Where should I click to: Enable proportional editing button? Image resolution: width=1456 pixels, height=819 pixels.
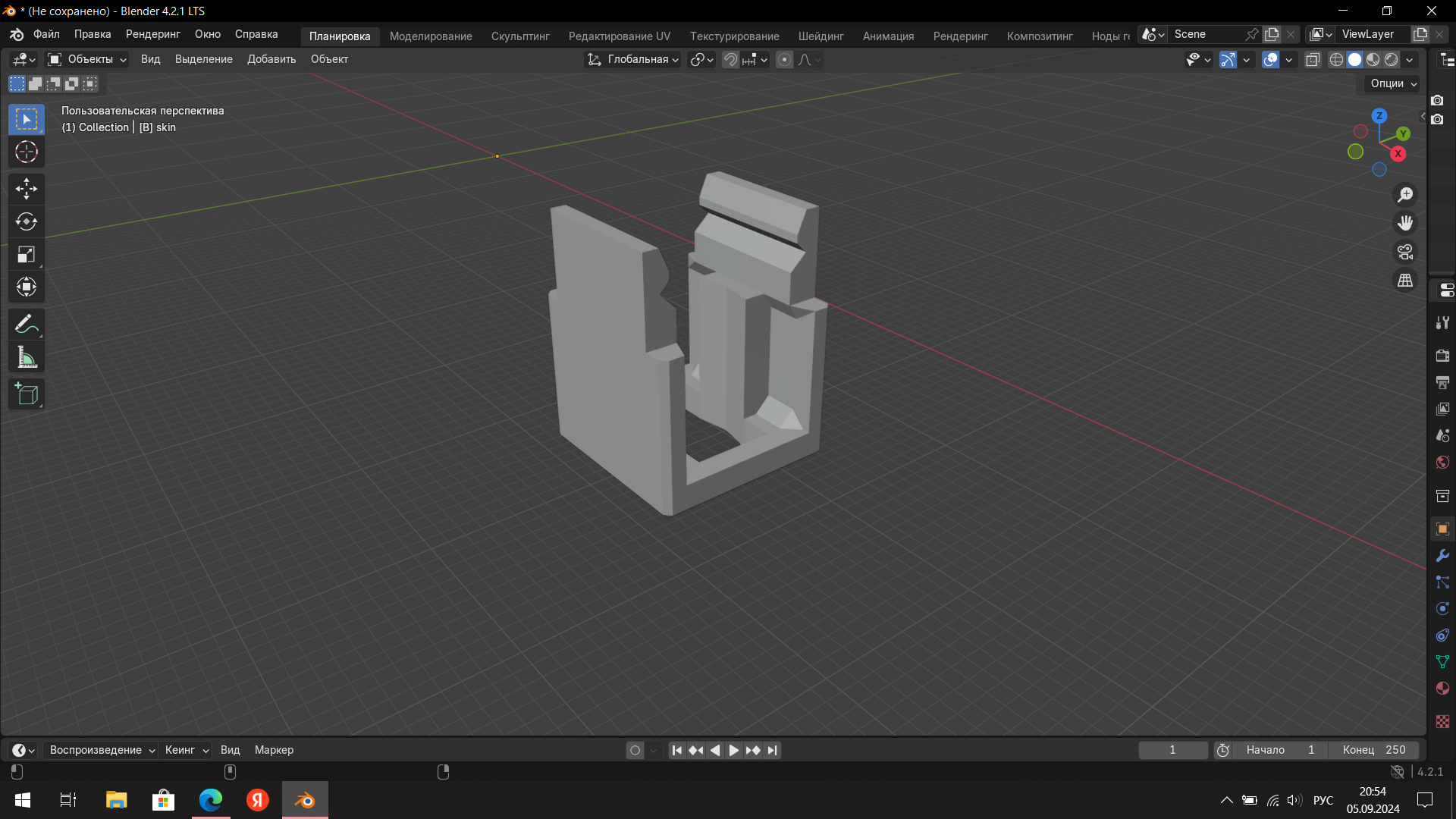pyautogui.click(x=785, y=59)
